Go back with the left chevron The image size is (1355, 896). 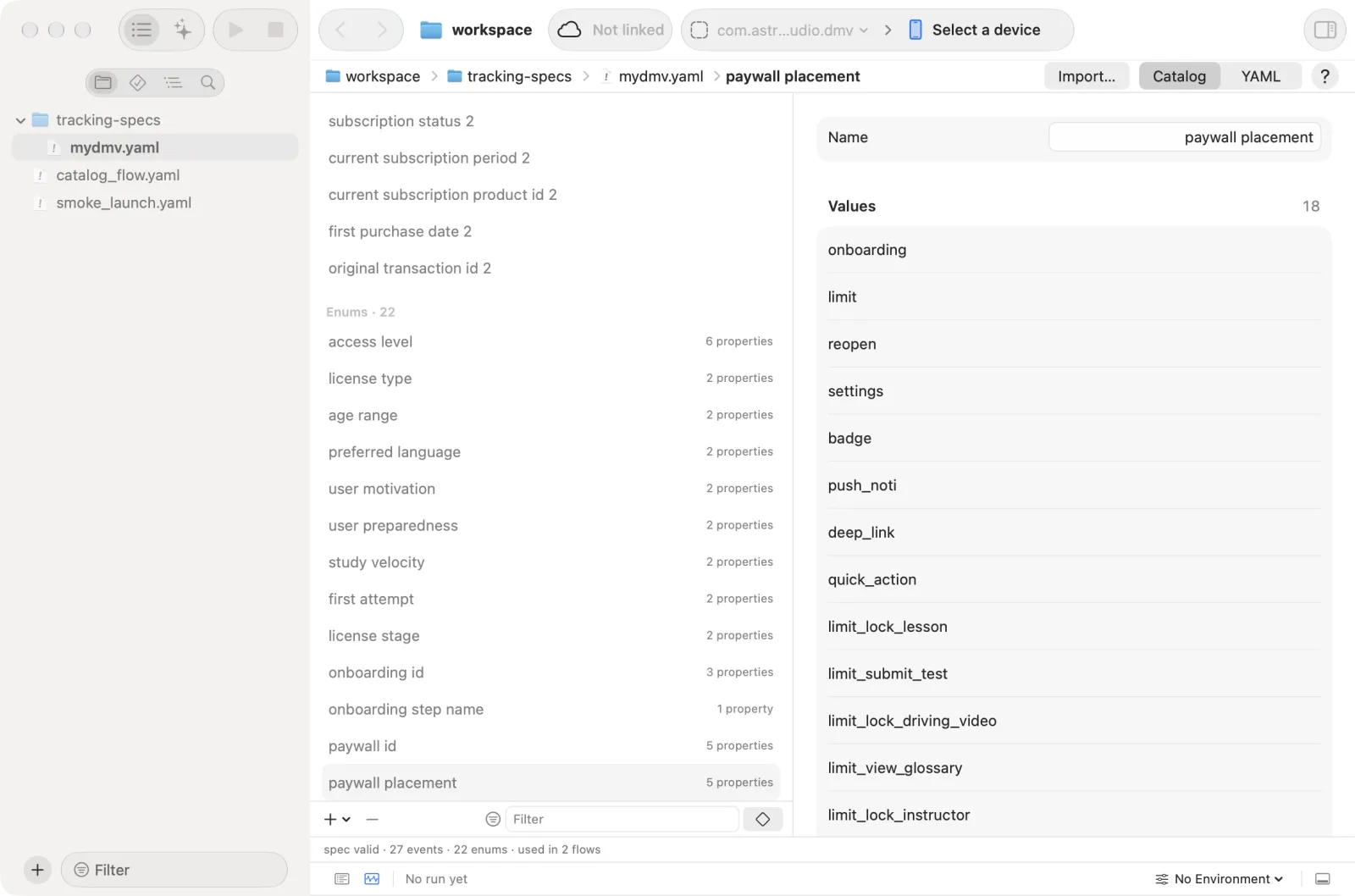click(x=340, y=30)
